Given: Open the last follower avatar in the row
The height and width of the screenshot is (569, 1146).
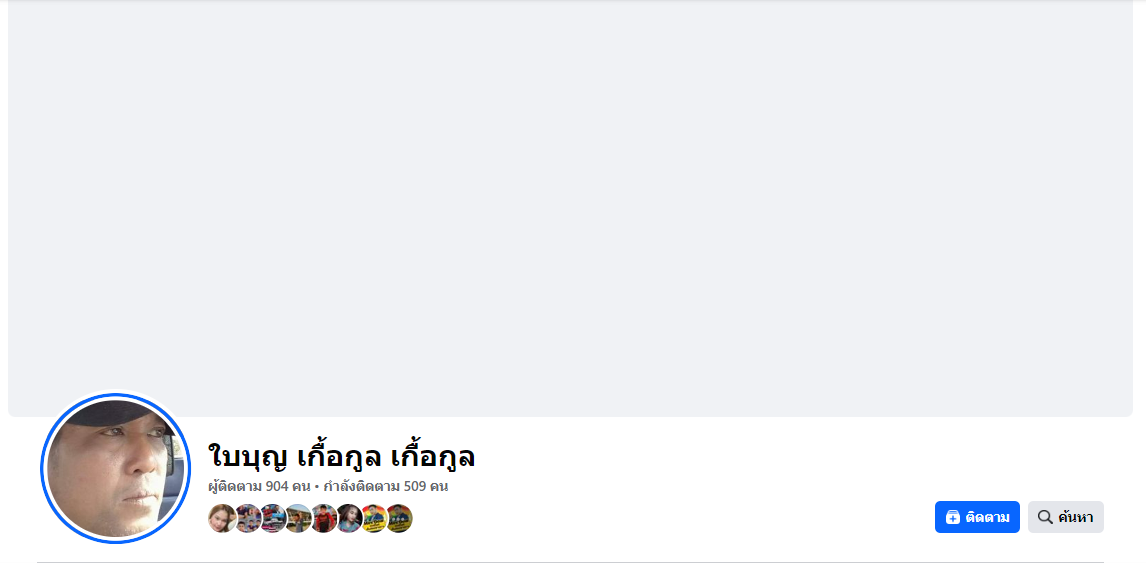Looking at the screenshot, I should (399, 519).
